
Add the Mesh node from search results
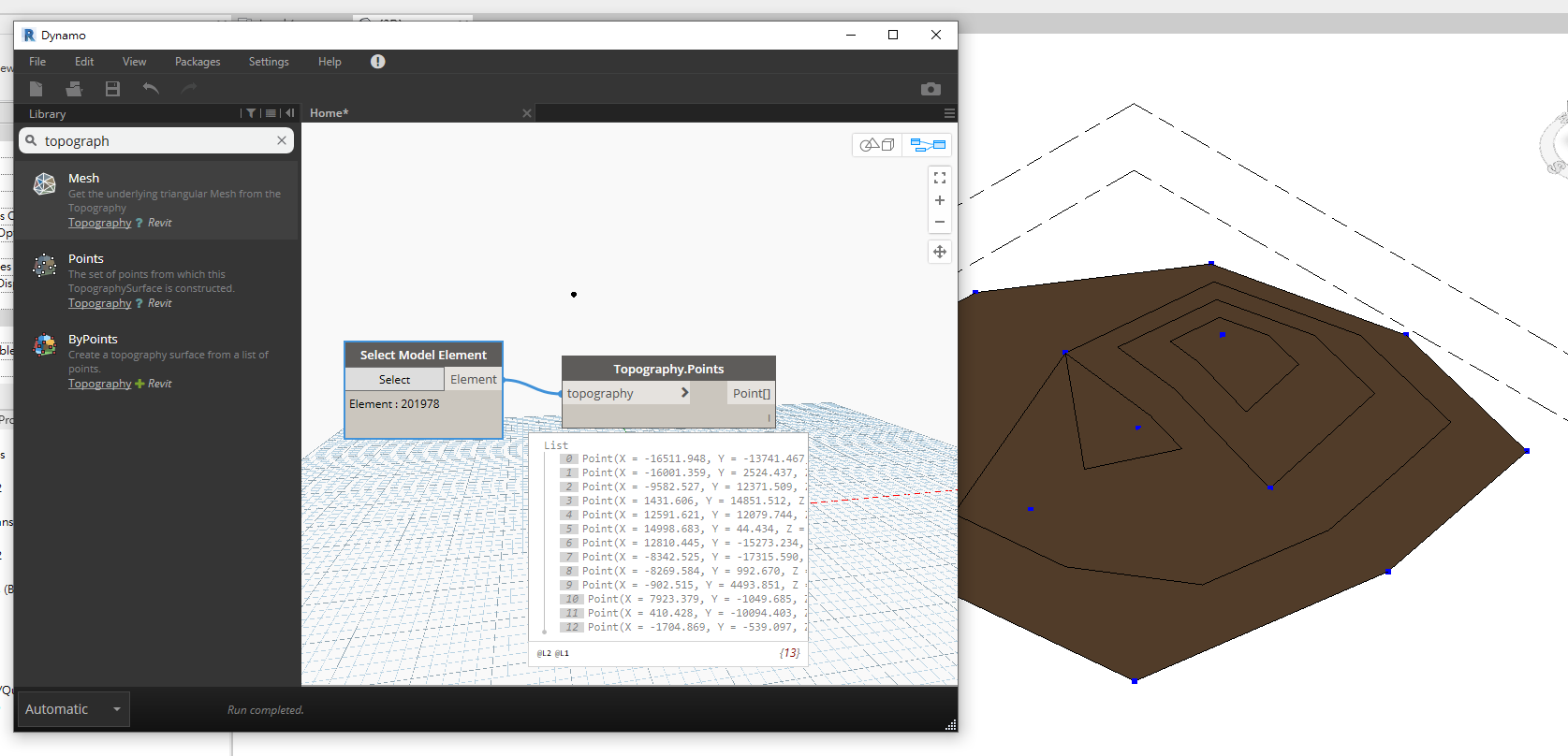(156, 200)
